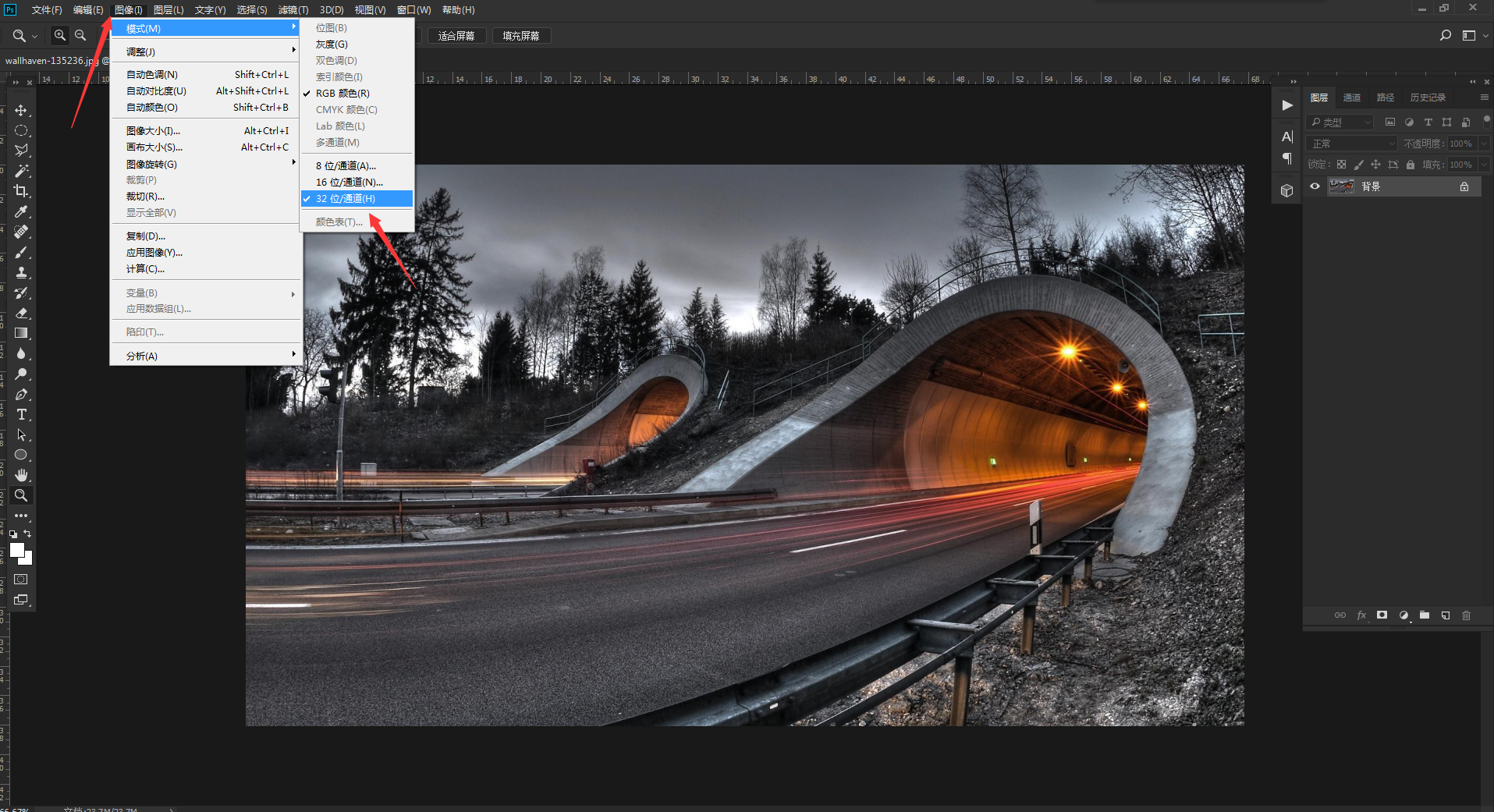Select 灰度(G) grayscale mode

[x=357, y=44]
